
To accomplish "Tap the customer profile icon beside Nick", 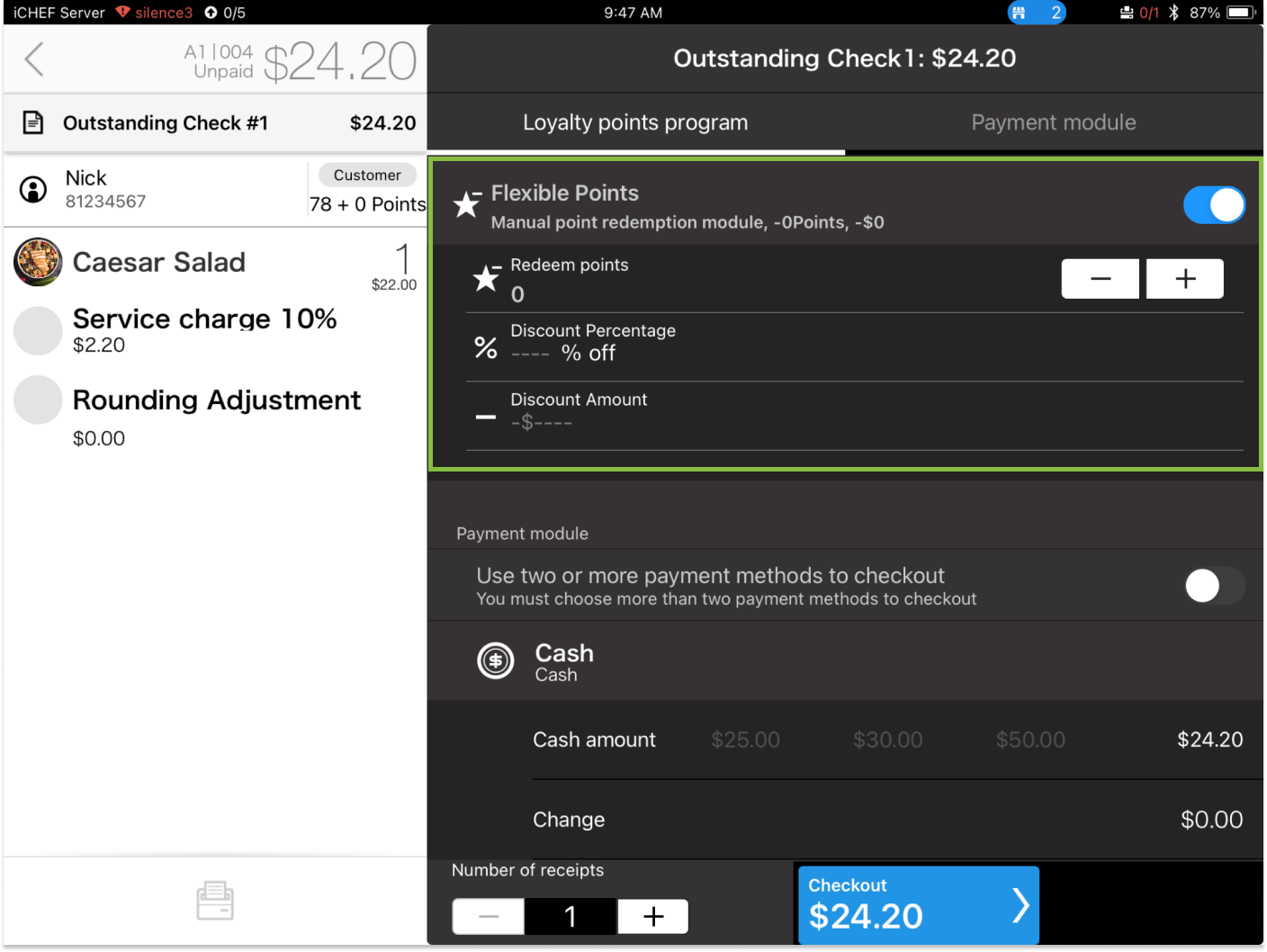I will [33, 189].
